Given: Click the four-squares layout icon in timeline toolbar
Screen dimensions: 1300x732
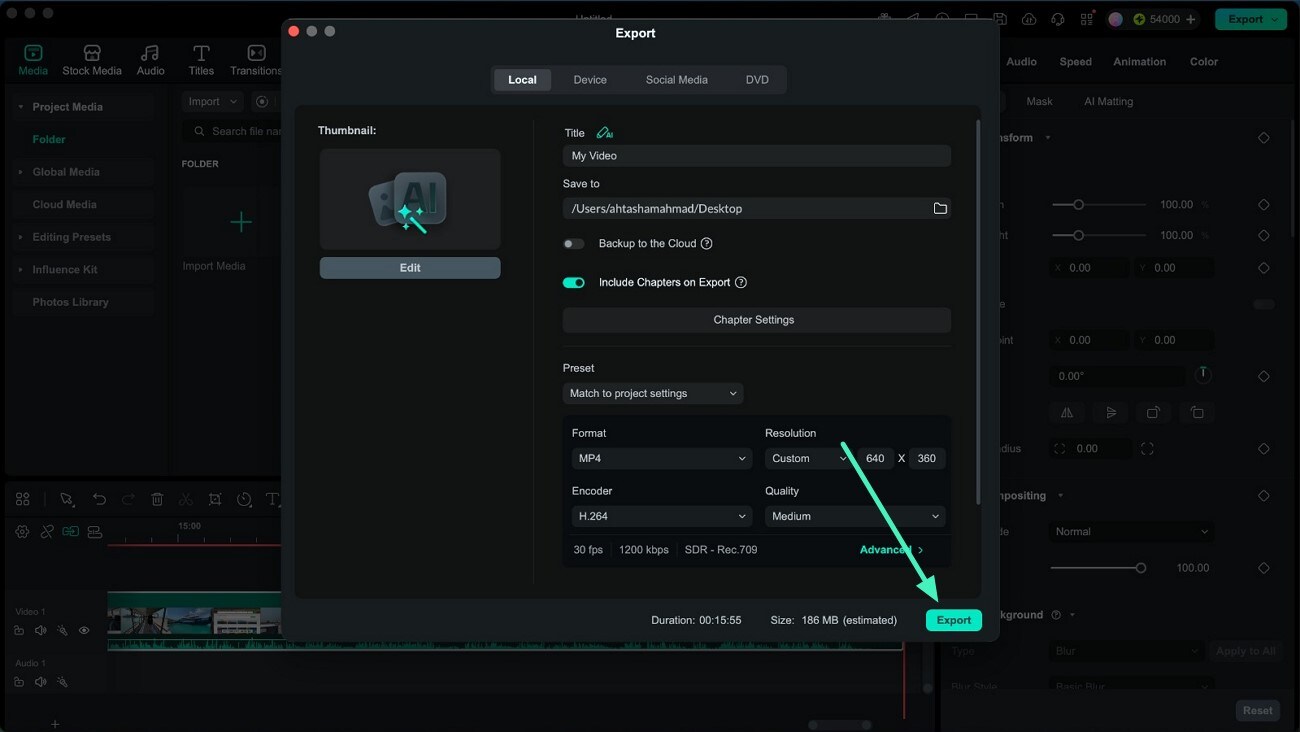Looking at the screenshot, I should 23,499.
